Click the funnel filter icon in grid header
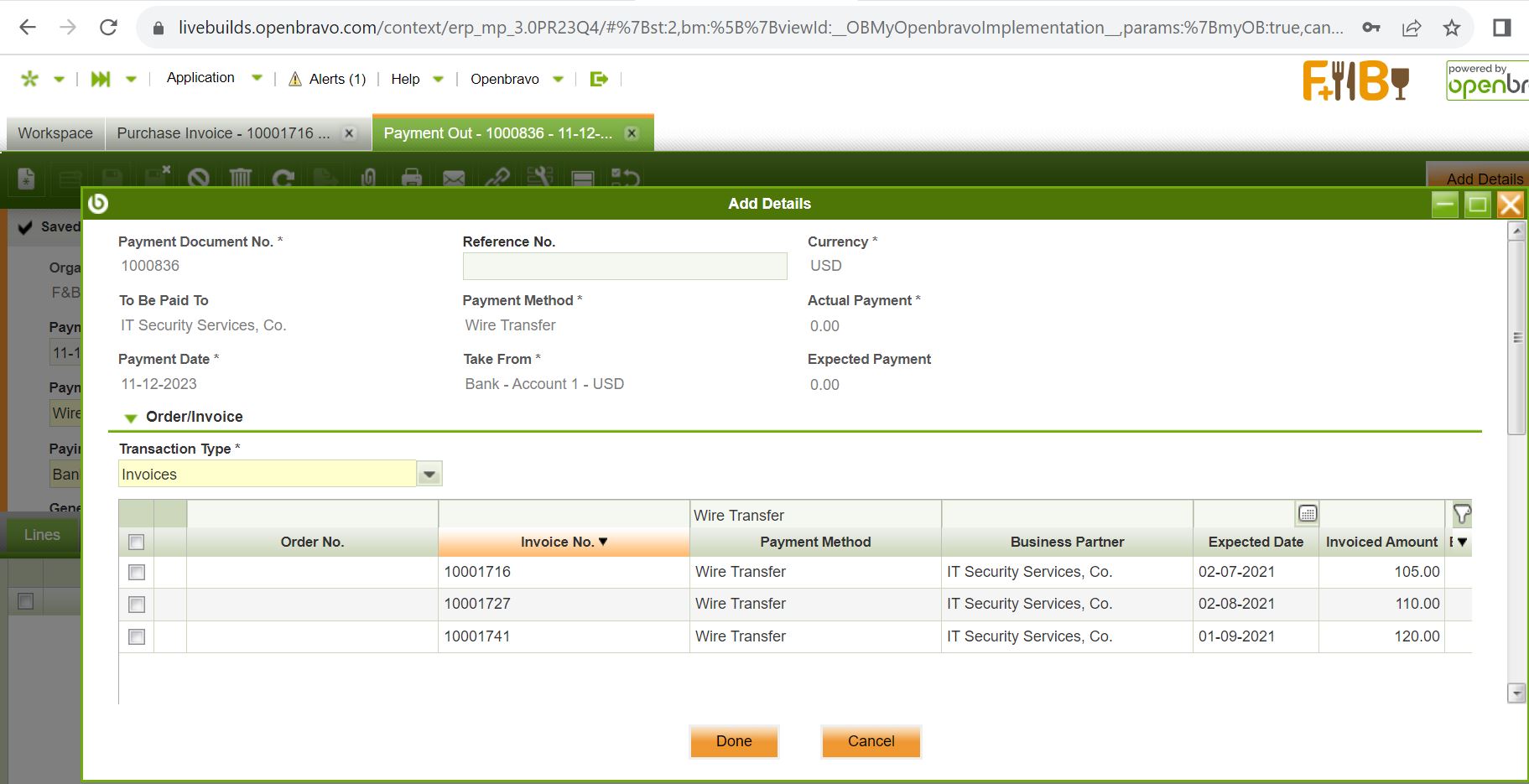 pyautogui.click(x=1461, y=514)
